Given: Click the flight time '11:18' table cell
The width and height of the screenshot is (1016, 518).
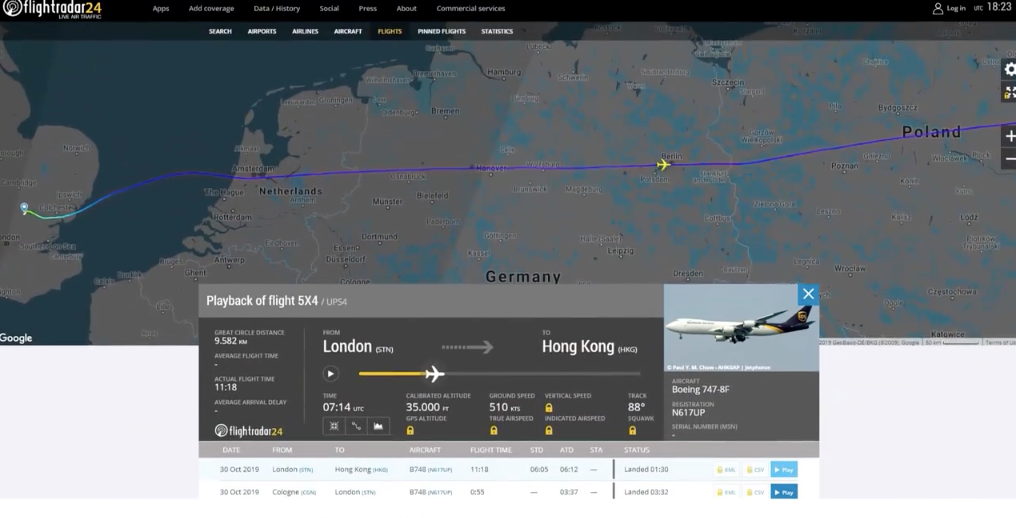Looking at the screenshot, I should [x=479, y=469].
